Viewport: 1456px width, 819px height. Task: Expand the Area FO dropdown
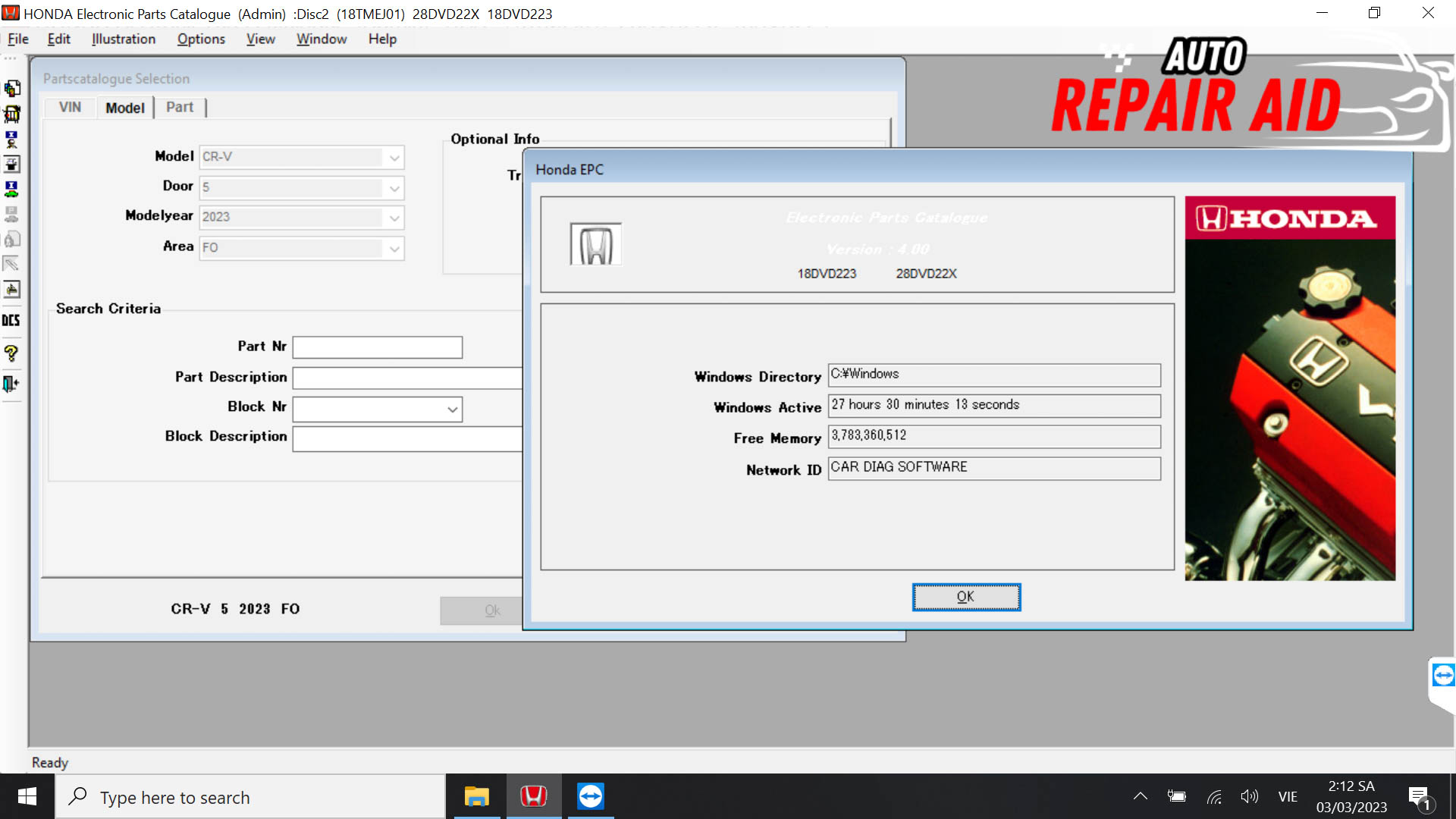point(394,248)
